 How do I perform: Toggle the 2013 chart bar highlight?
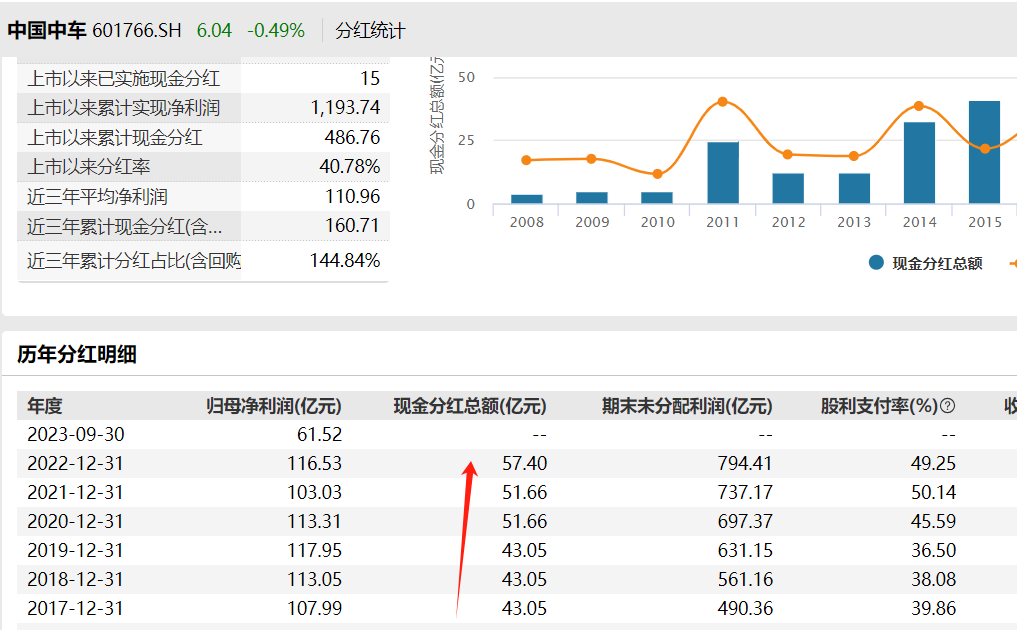click(853, 188)
